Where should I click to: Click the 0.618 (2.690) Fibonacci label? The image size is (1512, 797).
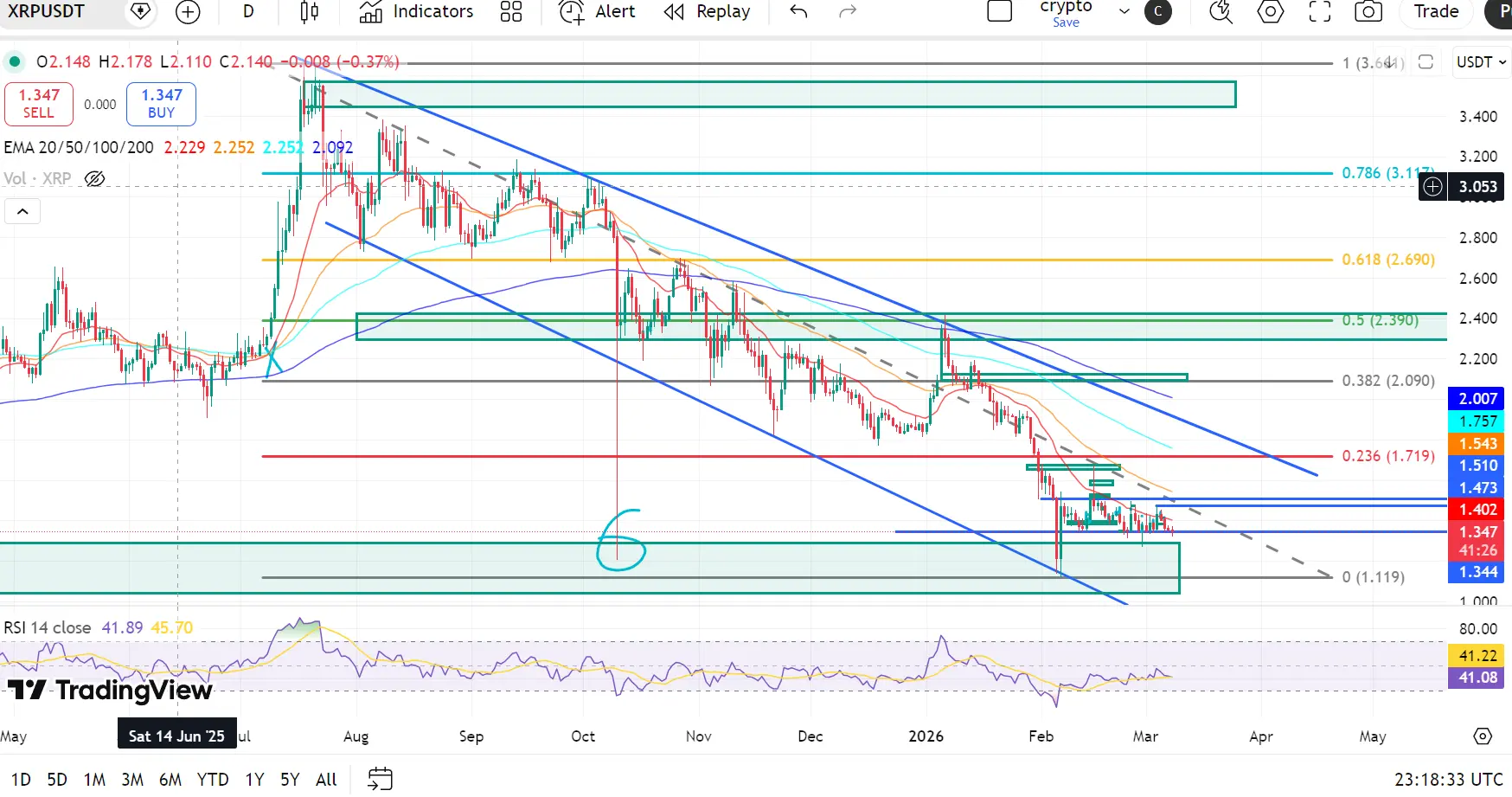pos(1388,260)
